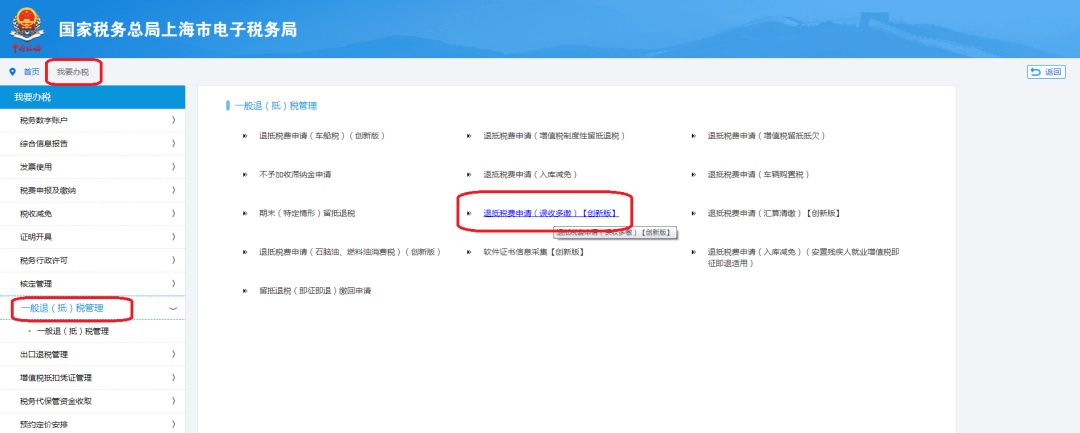The width and height of the screenshot is (1080, 433).
Task: Click the chevron next to 核定管理
Action: pos(173,284)
